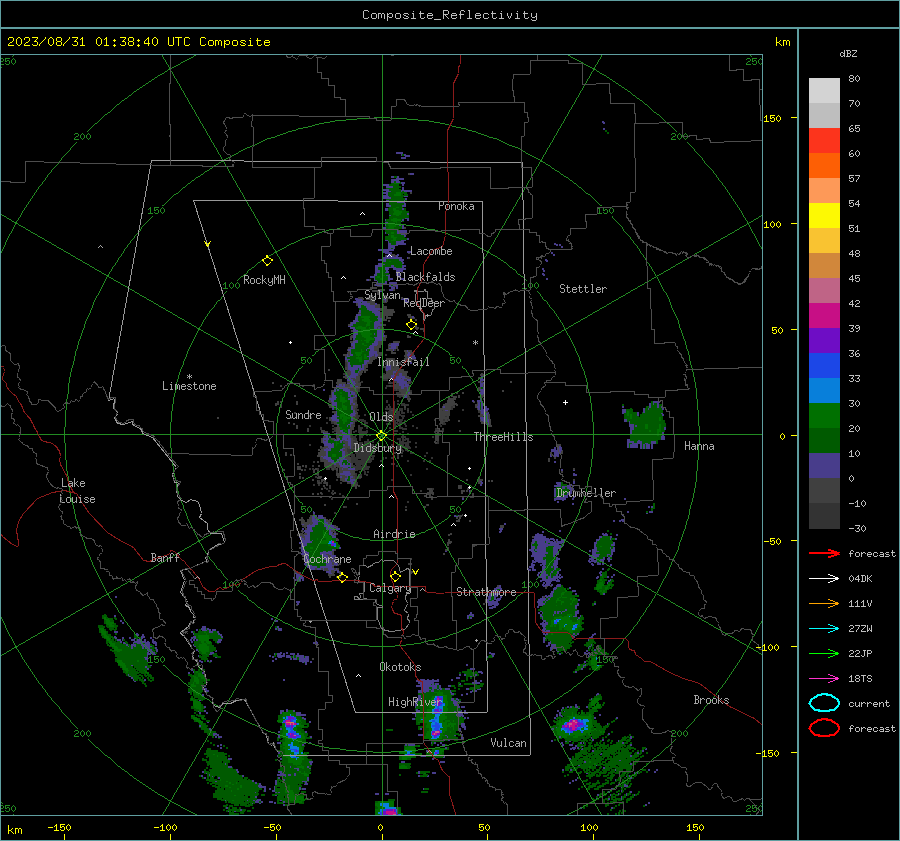Click the Lacombe town label
The width and height of the screenshot is (900, 841).
[431, 251]
